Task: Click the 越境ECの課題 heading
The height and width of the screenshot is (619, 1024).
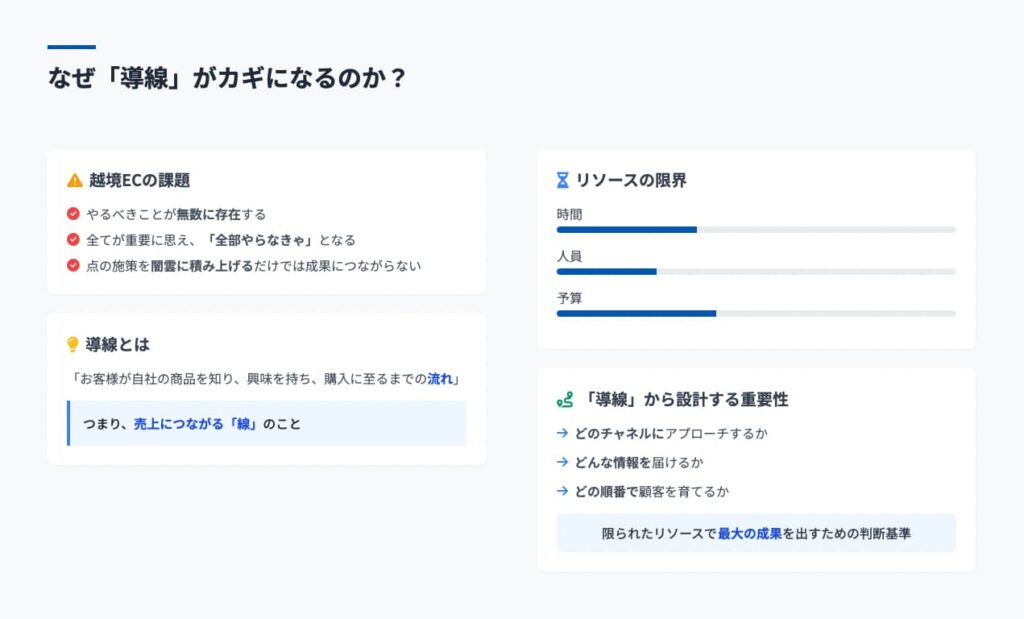Action: click(140, 180)
